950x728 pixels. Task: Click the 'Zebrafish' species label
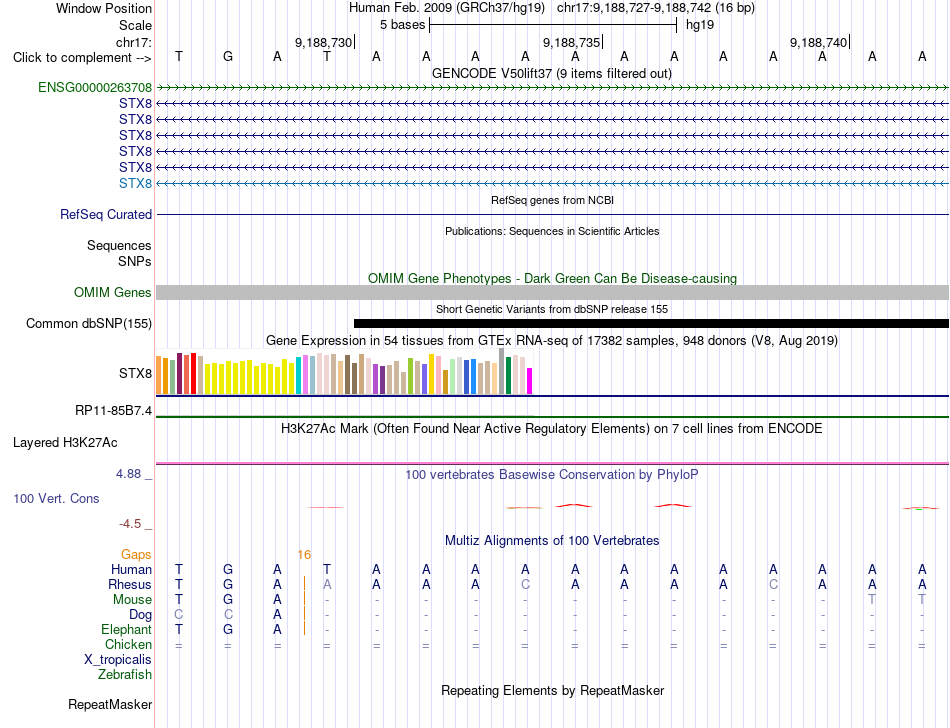point(125,674)
